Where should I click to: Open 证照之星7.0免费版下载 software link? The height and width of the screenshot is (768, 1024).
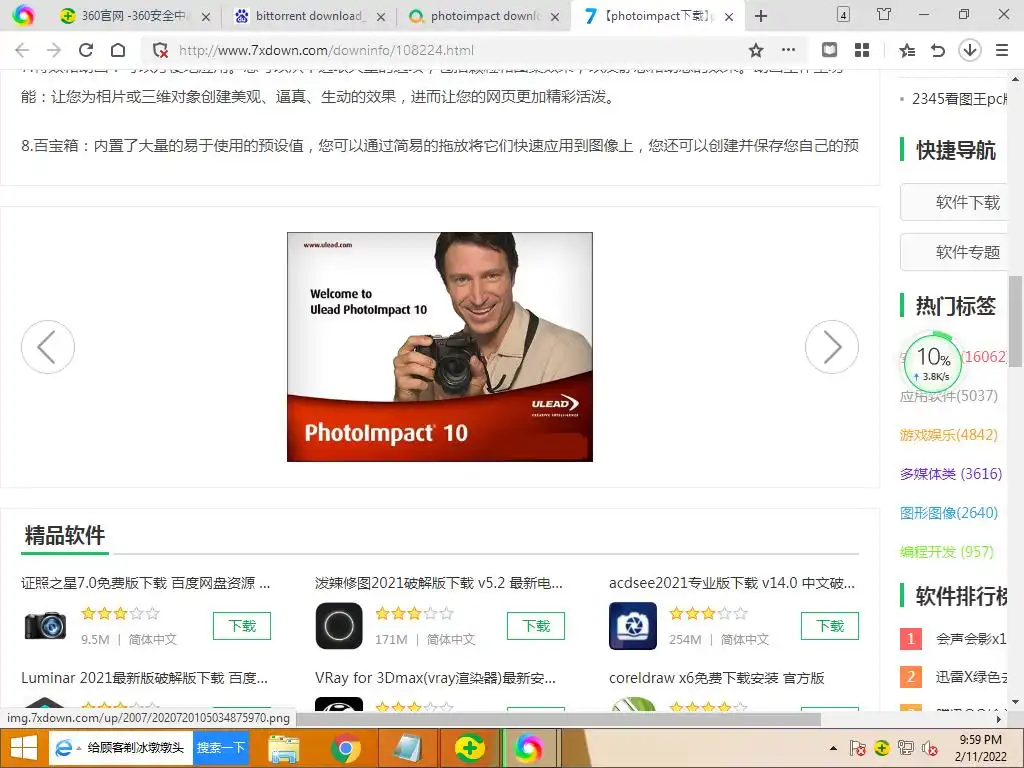tap(146, 583)
